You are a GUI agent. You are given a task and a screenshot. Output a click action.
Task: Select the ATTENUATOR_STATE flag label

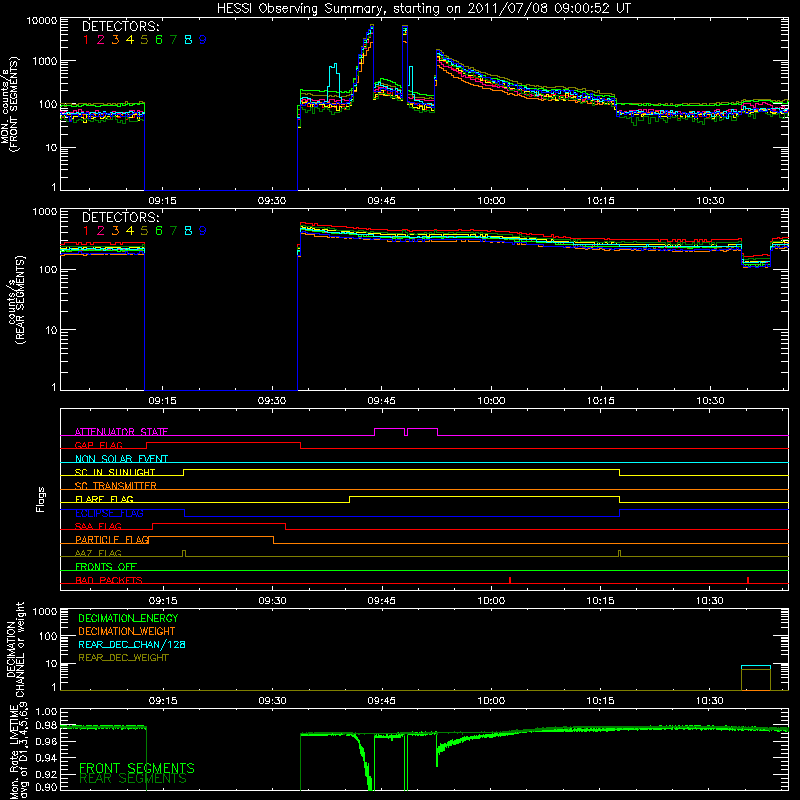(x=121, y=432)
